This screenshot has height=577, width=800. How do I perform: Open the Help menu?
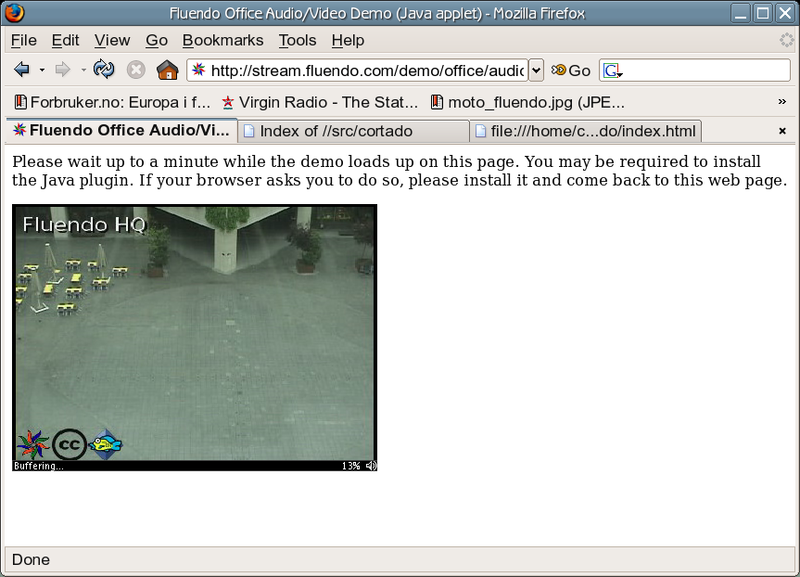point(348,40)
